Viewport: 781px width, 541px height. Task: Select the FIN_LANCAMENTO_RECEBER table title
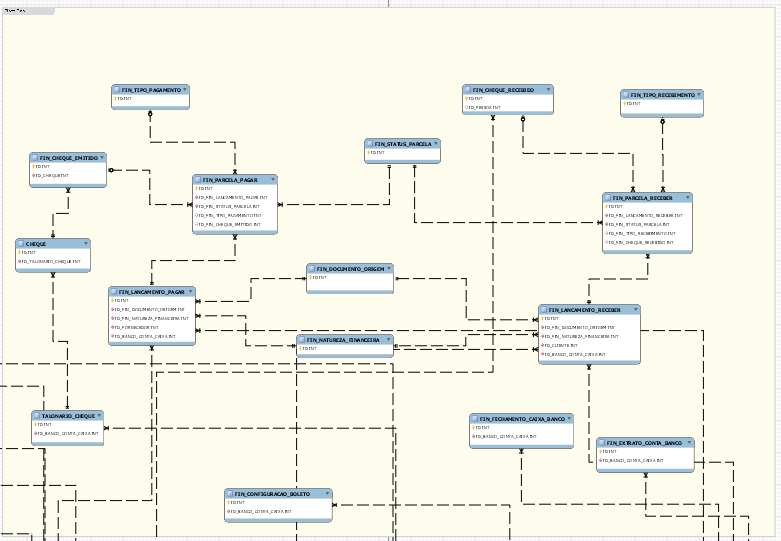point(585,310)
